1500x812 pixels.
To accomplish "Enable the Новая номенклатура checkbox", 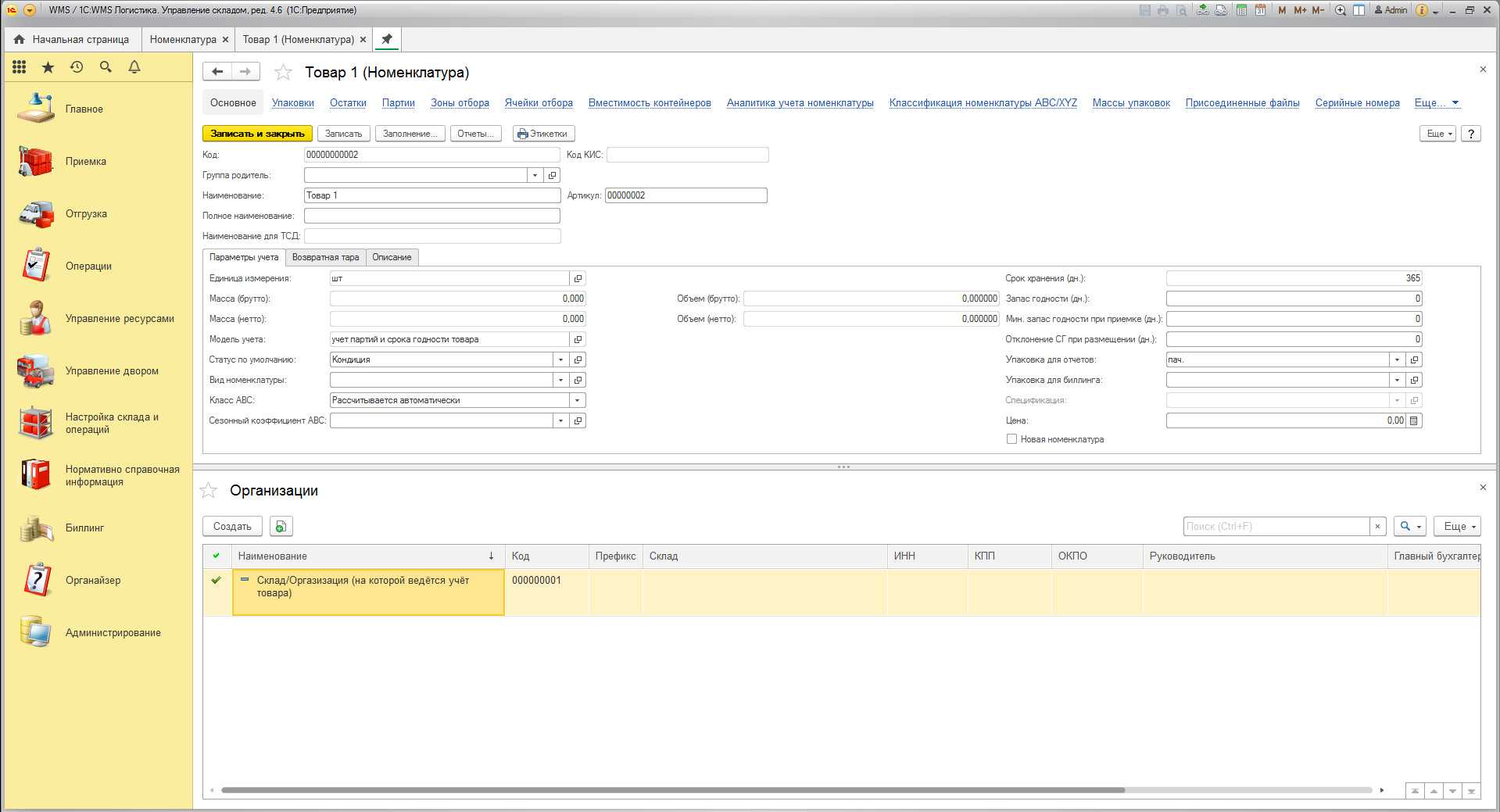I will coord(1011,439).
